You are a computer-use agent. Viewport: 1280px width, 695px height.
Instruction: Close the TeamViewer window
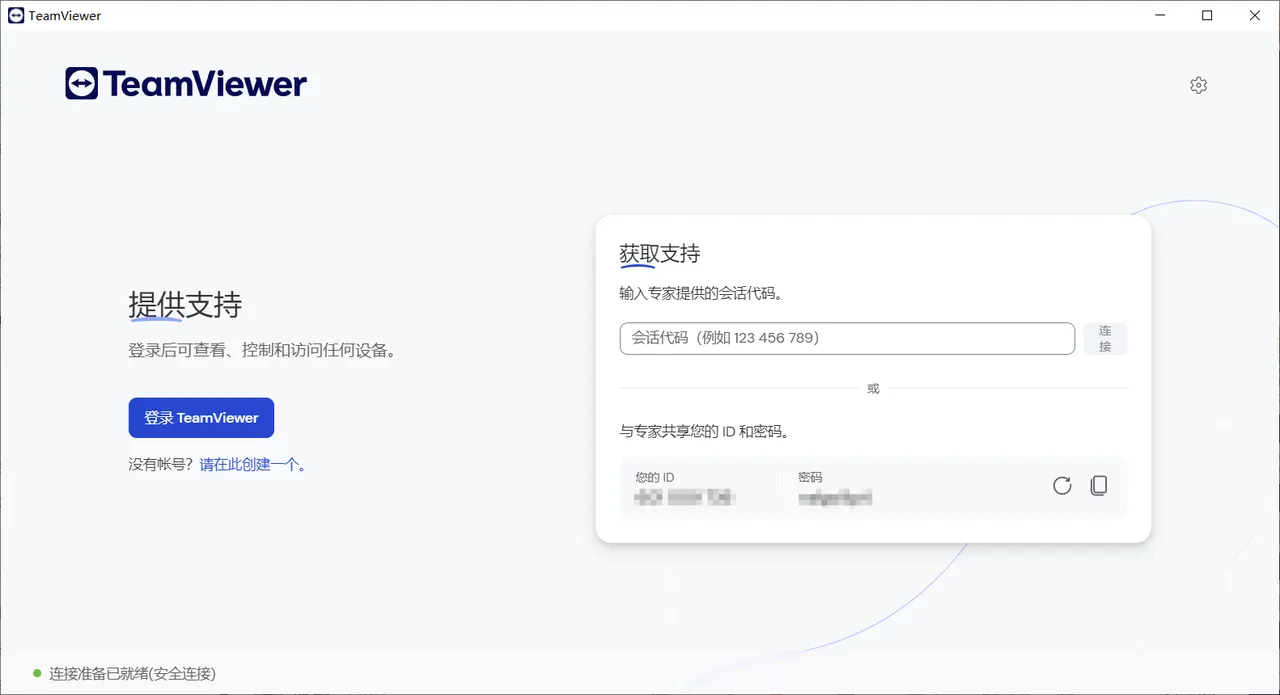(1255, 15)
